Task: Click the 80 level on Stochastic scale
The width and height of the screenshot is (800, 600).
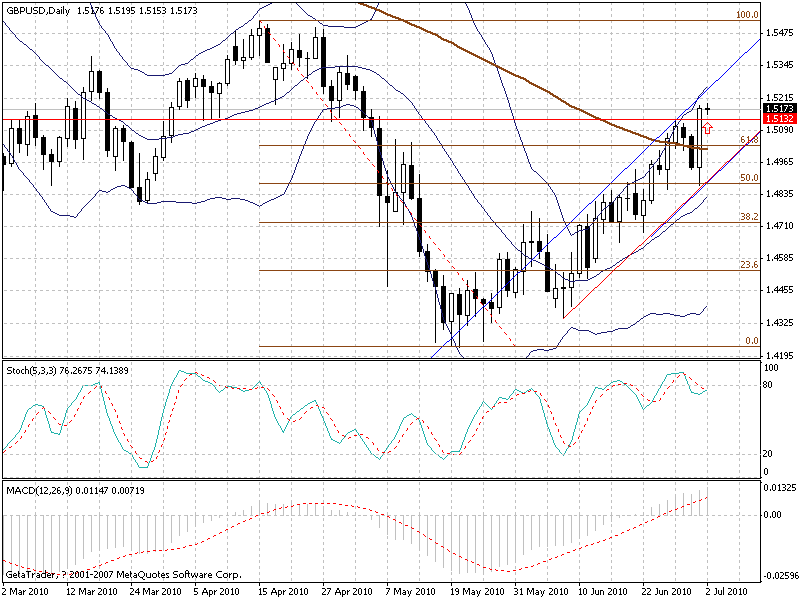Action: [x=769, y=385]
